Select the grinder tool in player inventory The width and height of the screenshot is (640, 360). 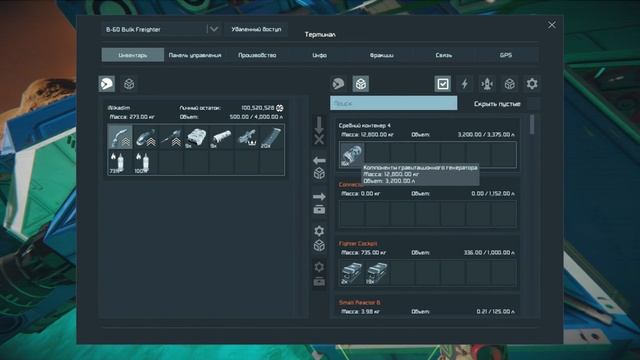145,137
